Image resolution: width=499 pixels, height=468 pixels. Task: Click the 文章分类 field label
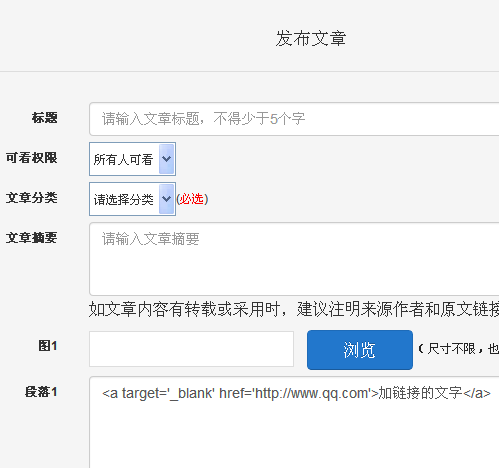[x=32, y=198]
